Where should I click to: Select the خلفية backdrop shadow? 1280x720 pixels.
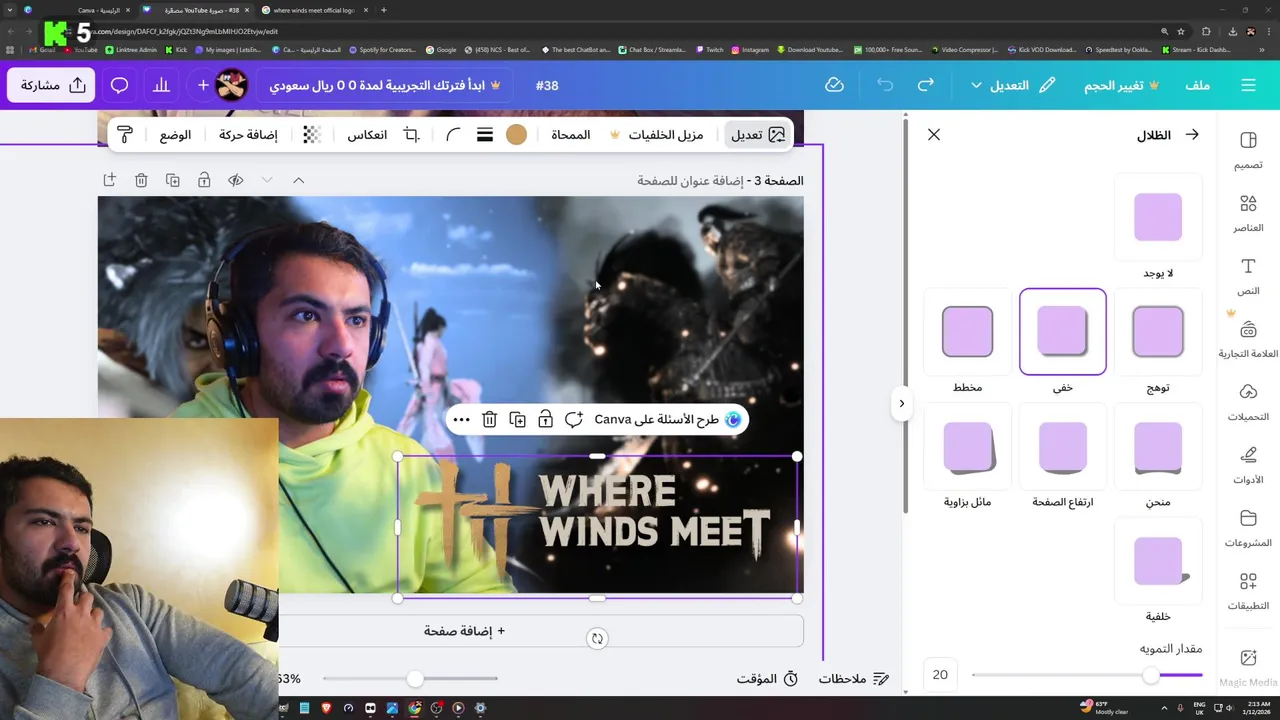pyautogui.click(x=1158, y=561)
